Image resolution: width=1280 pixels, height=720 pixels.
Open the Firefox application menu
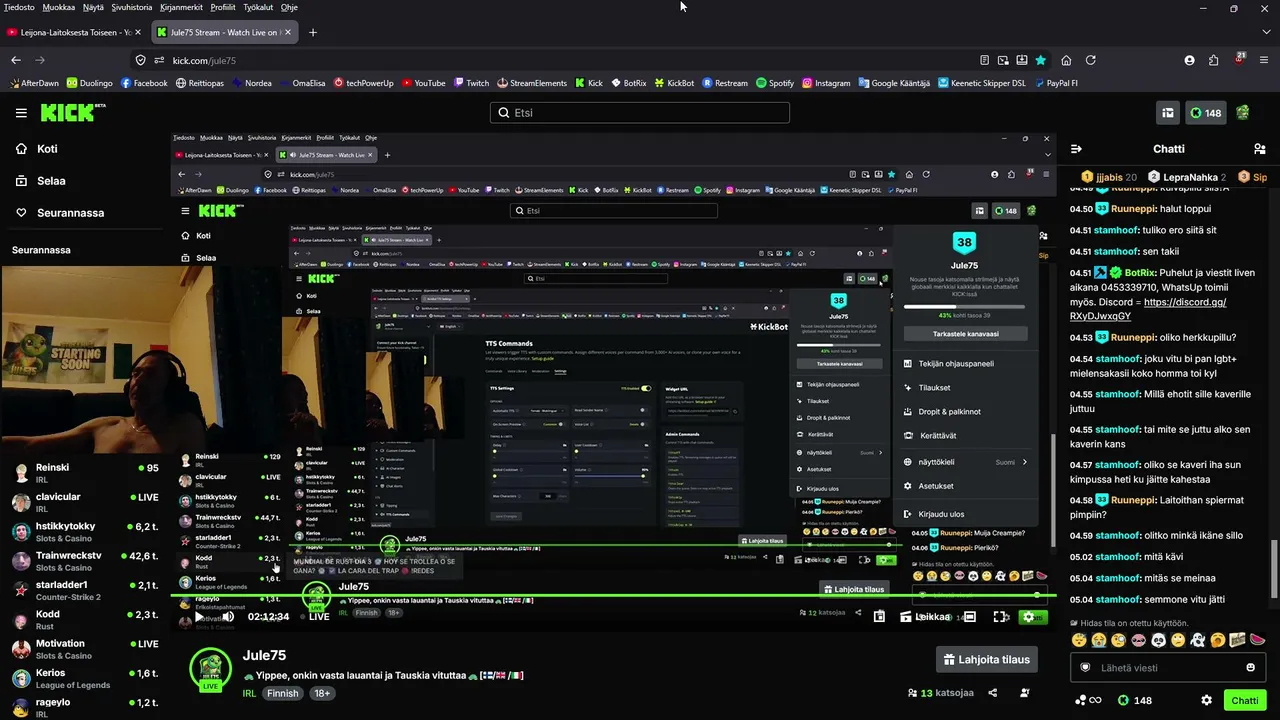[1264, 60]
